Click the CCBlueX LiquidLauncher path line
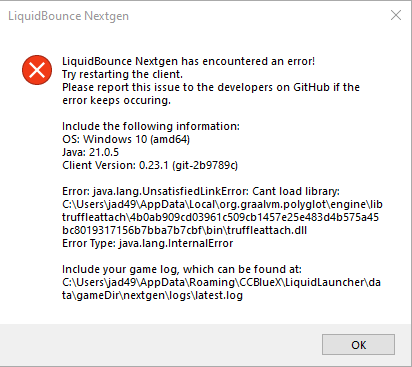This screenshot has height=367, width=412. tap(221, 282)
